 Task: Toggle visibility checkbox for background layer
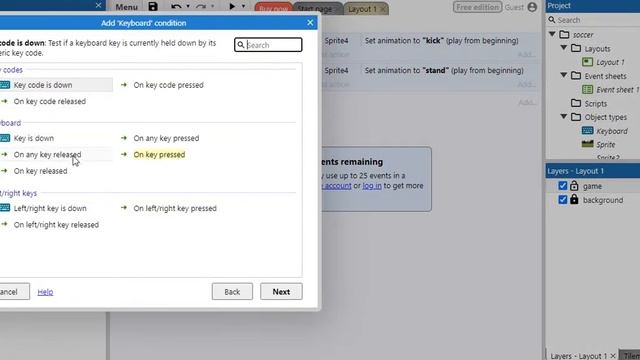pos(562,200)
